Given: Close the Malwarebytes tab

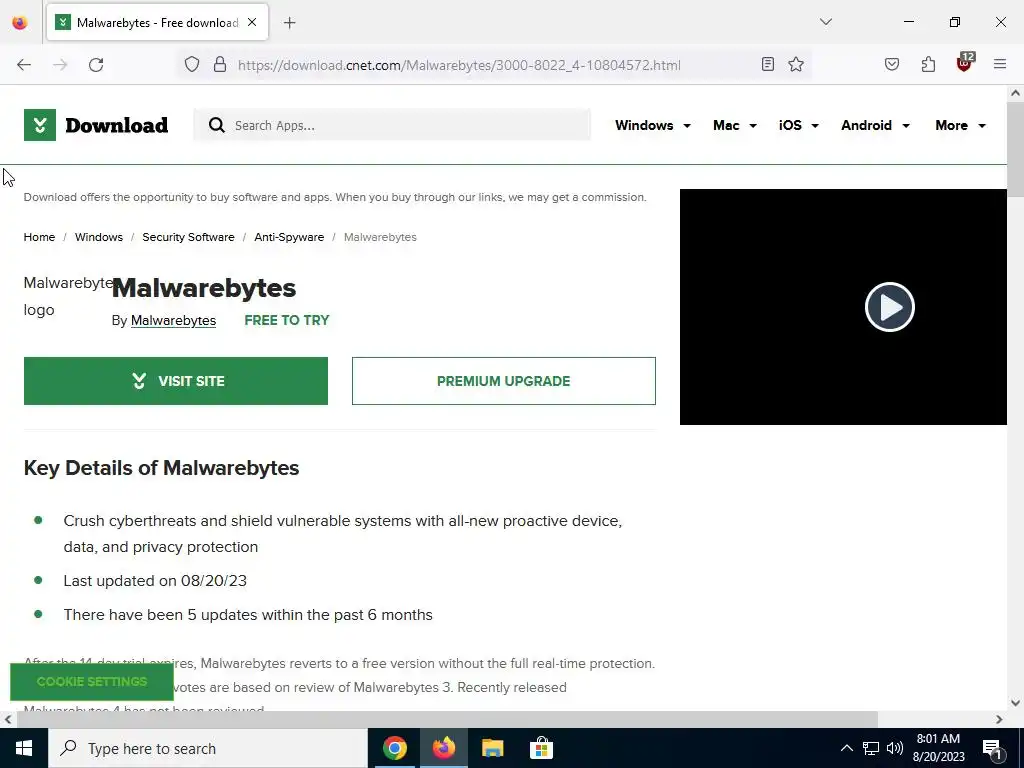Looking at the screenshot, I should (252, 22).
